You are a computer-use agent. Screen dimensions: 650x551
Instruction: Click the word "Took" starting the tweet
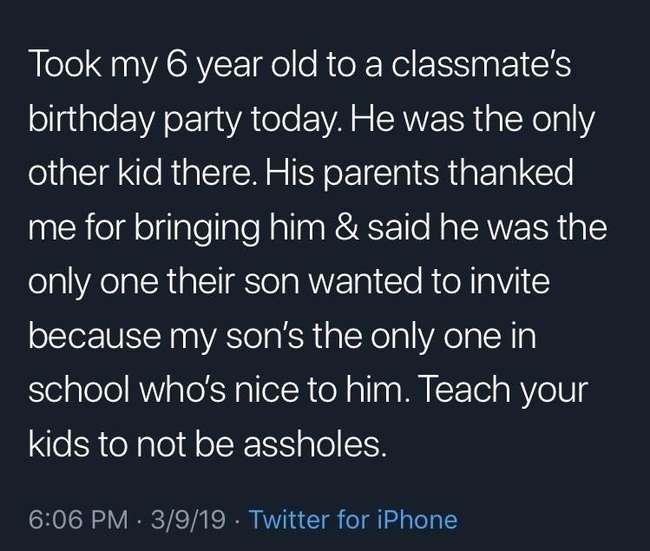pyautogui.click(x=65, y=65)
